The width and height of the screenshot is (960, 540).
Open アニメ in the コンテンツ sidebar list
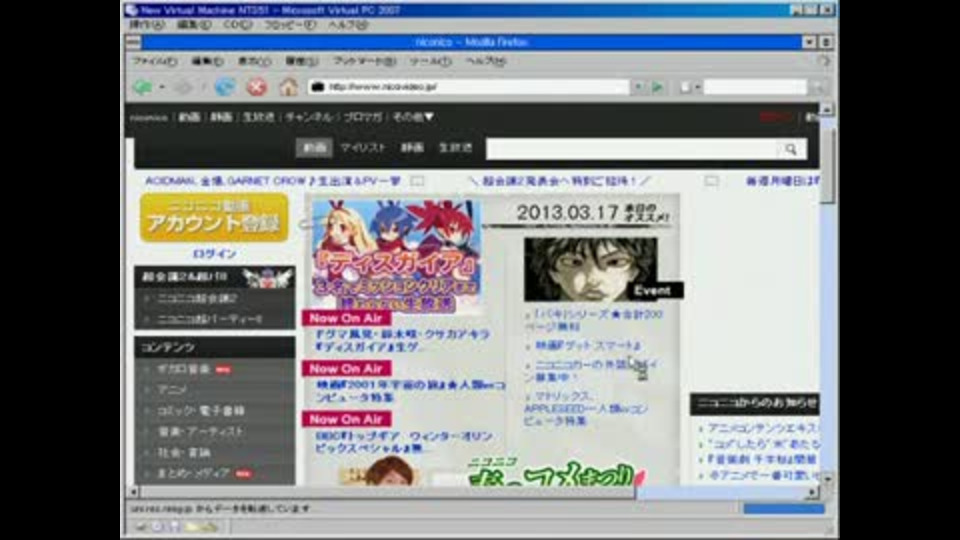[x=172, y=390]
